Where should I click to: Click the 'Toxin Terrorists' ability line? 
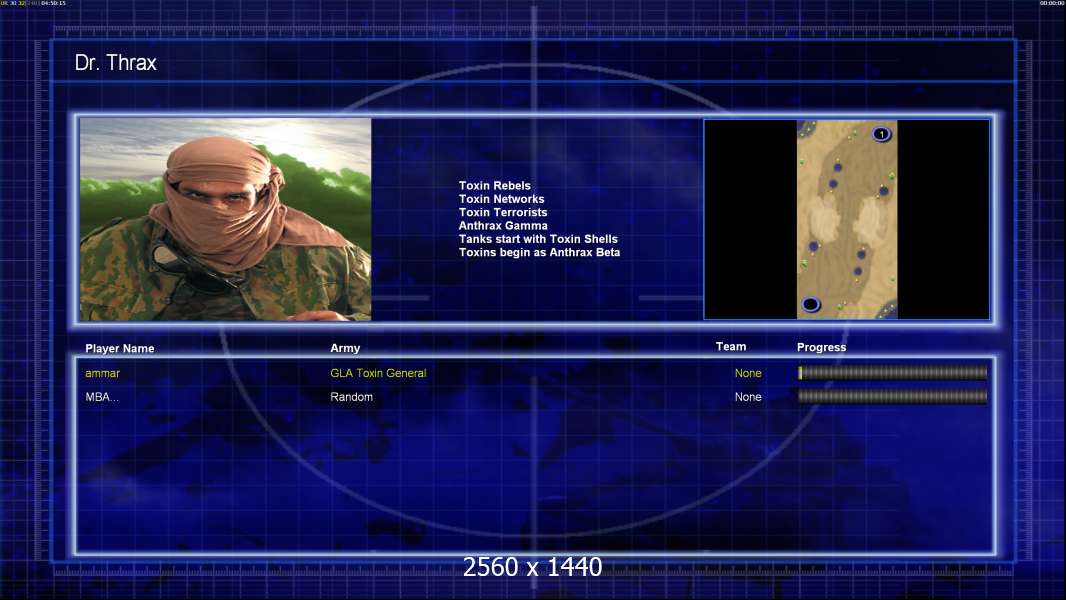click(502, 212)
